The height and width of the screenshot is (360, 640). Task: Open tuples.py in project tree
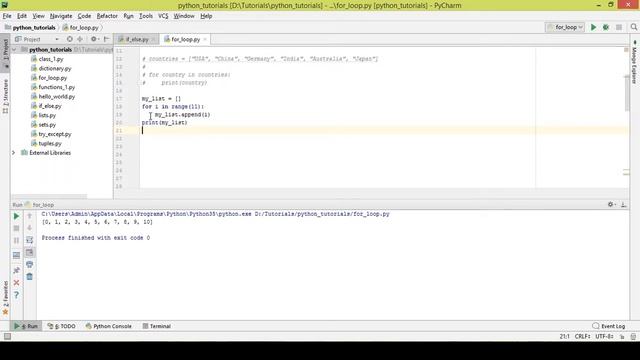tap(50, 143)
